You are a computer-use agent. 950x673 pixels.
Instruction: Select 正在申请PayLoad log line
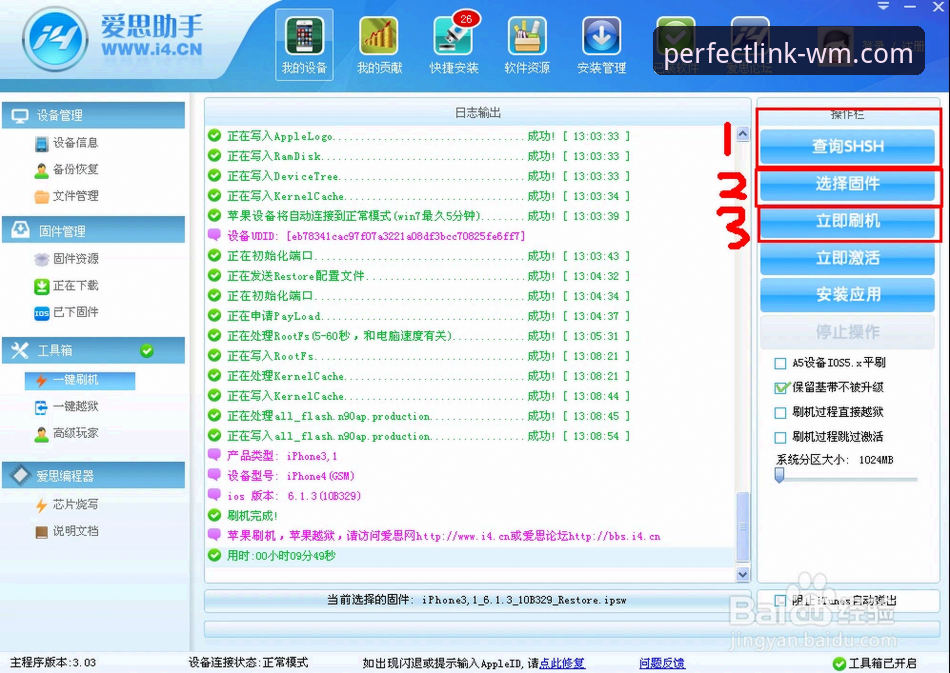pyautogui.click(x=419, y=316)
